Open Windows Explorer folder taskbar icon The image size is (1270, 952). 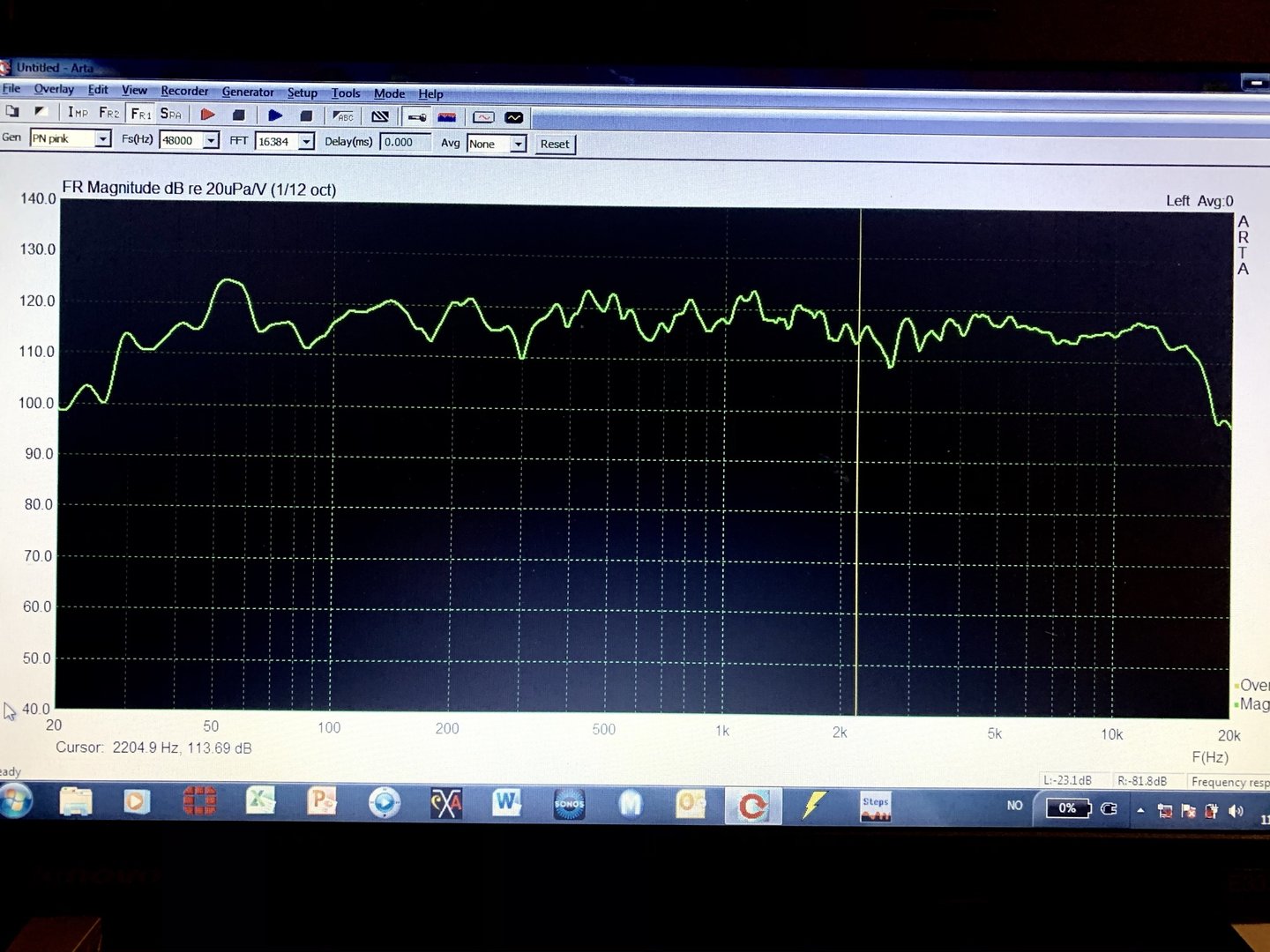pos(76,802)
